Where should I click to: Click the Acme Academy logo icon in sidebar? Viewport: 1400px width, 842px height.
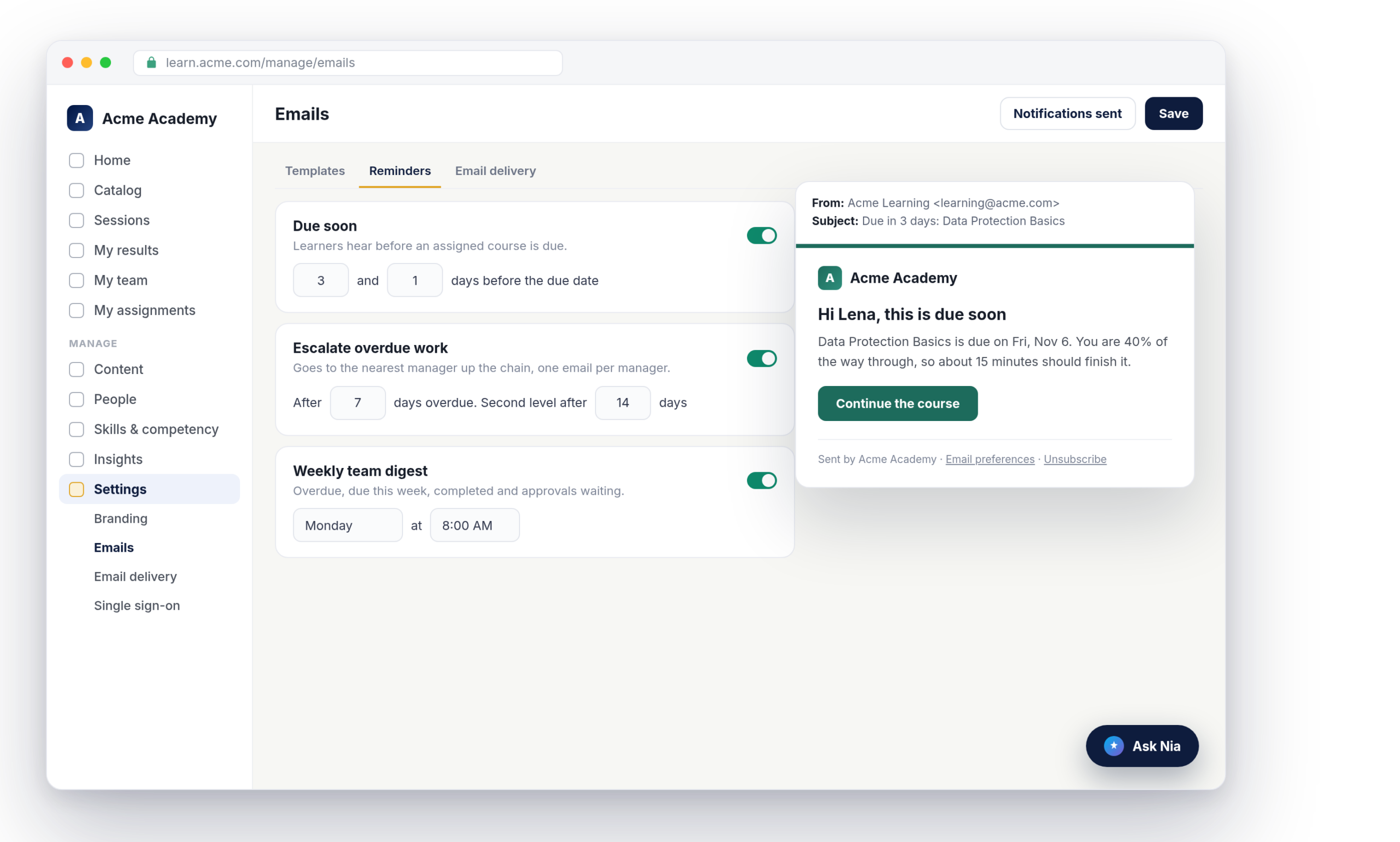click(x=79, y=118)
